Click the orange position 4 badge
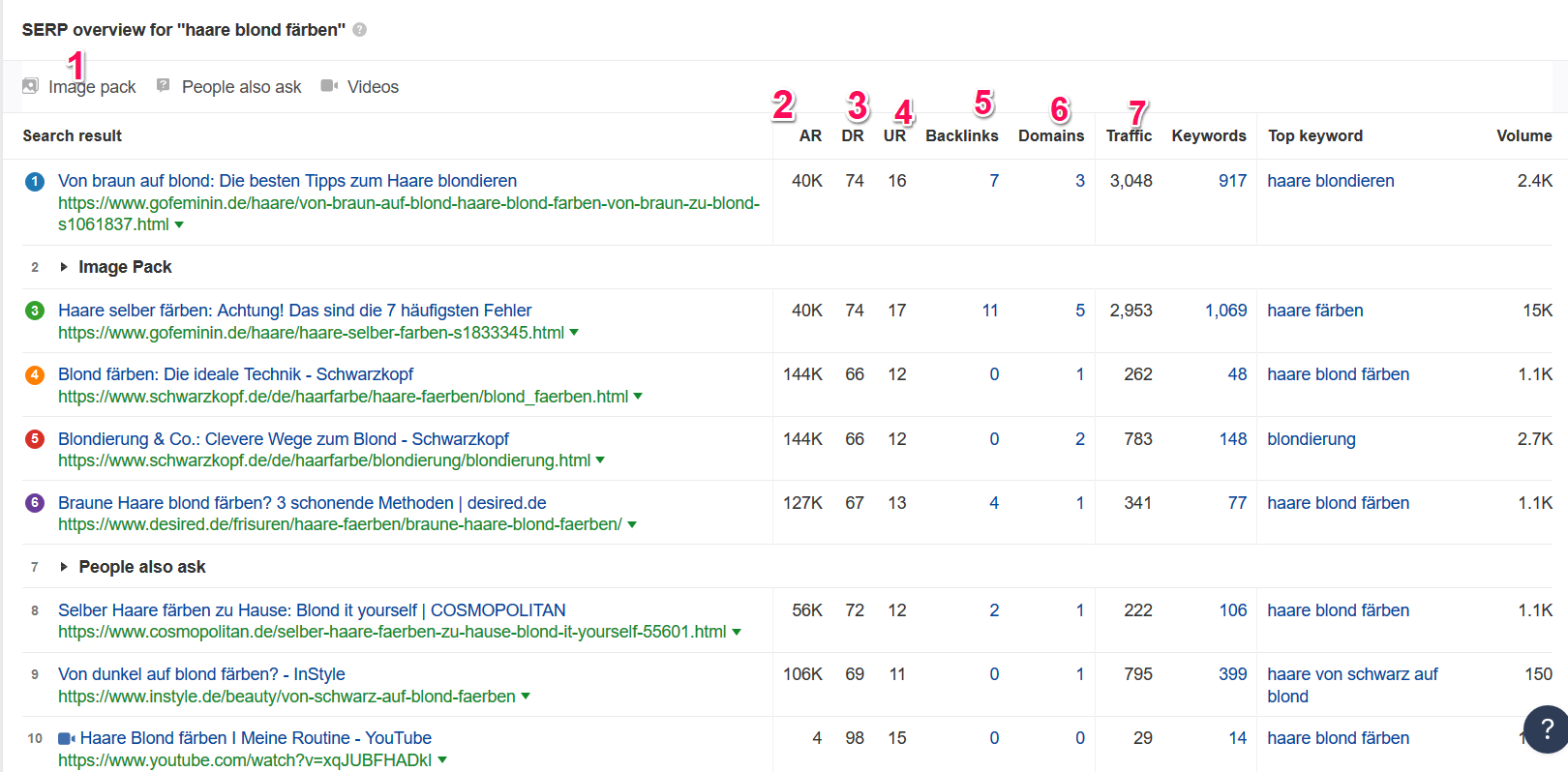The height and width of the screenshot is (772, 1568). tap(35, 374)
